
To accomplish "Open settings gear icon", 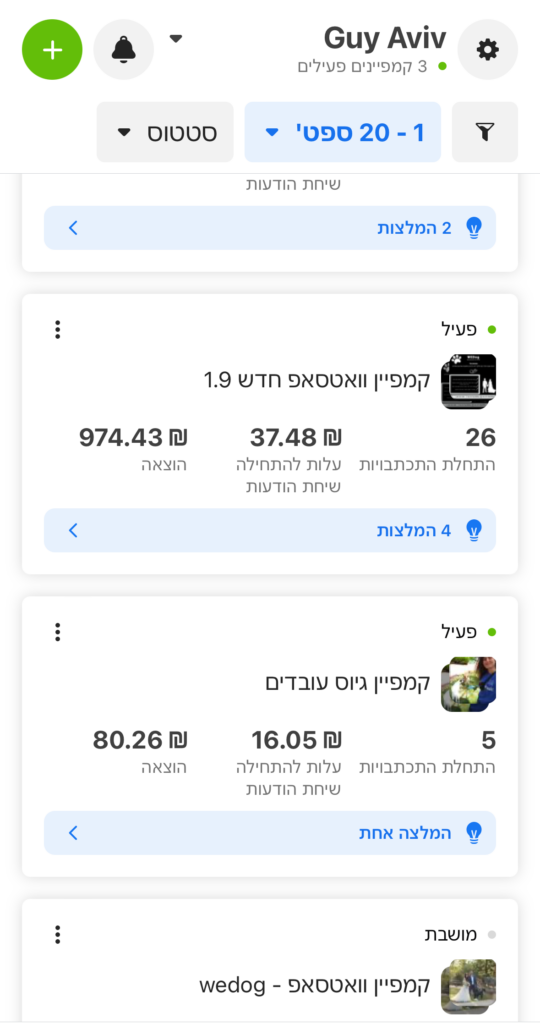I will [488, 50].
